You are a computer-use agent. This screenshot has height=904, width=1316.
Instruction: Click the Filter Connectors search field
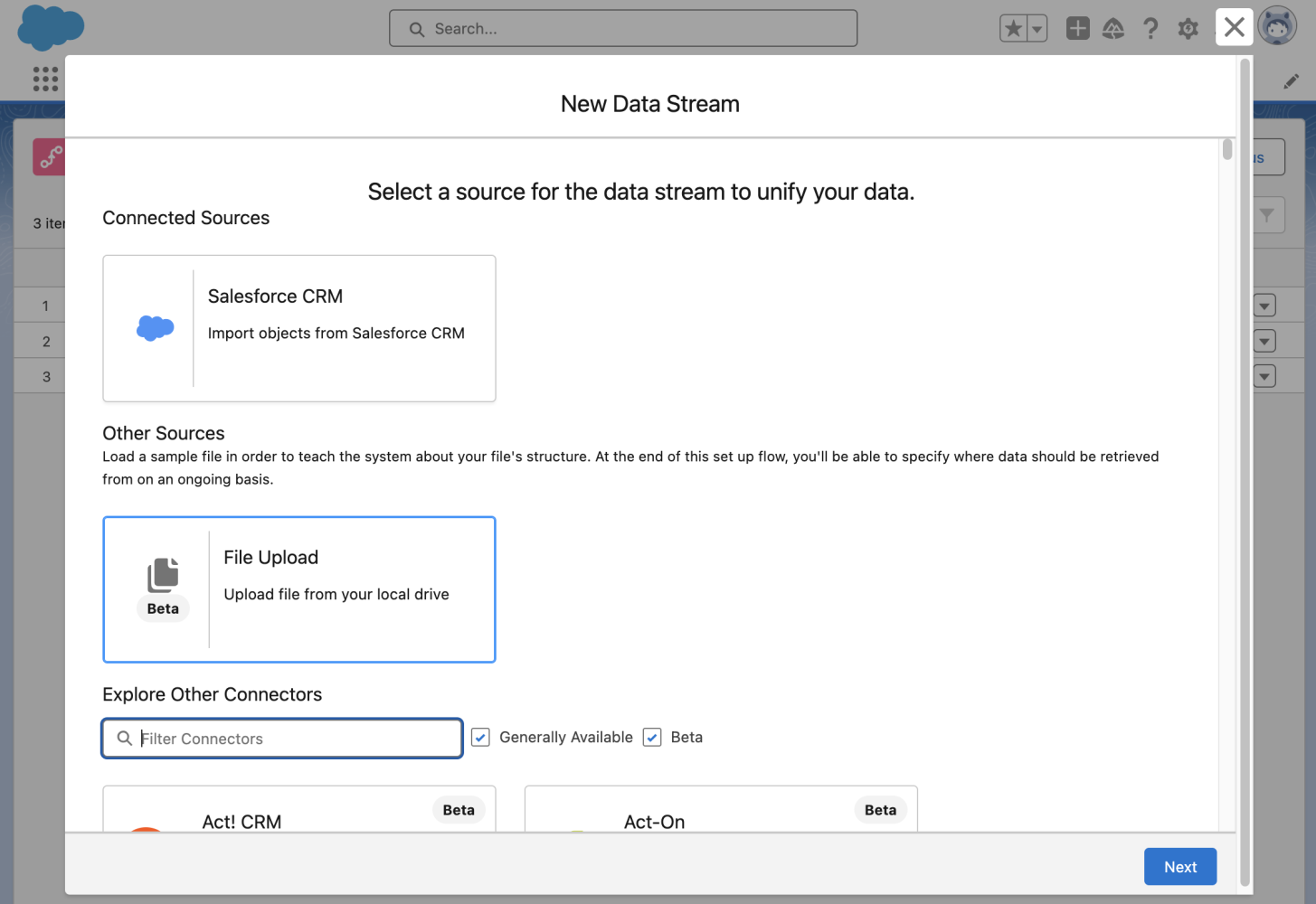pos(280,739)
